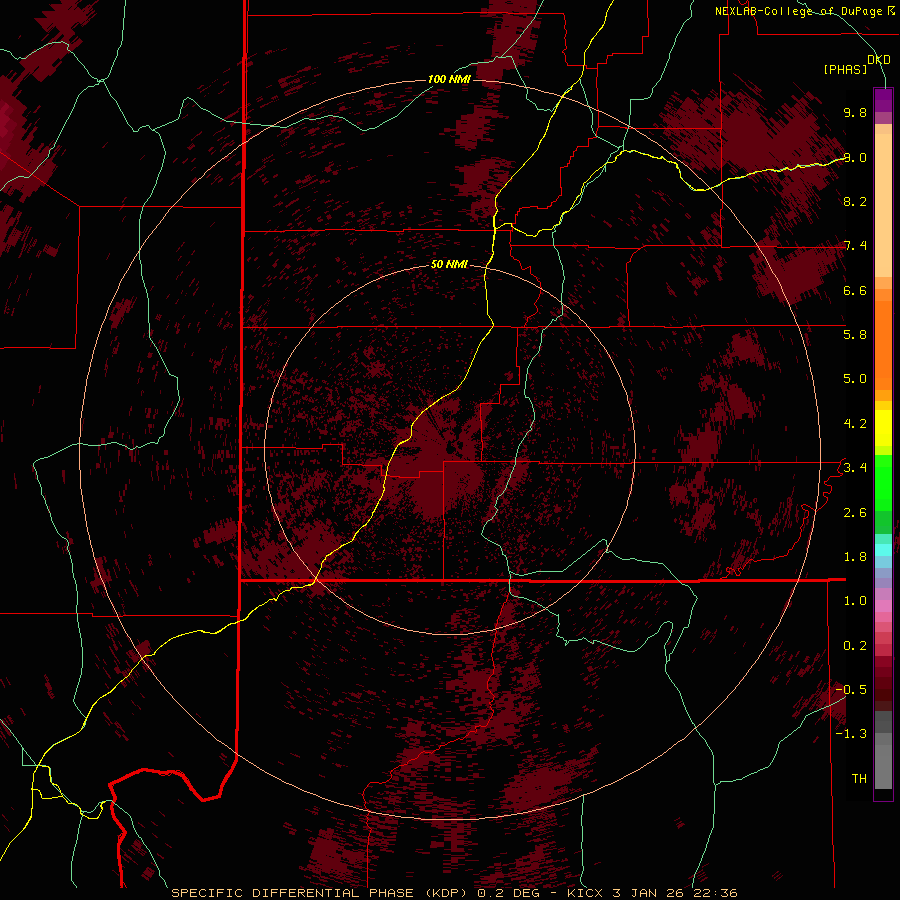Click the 6.6 scale value
The height and width of the screenshot is (900, 900).
[855, 290]
